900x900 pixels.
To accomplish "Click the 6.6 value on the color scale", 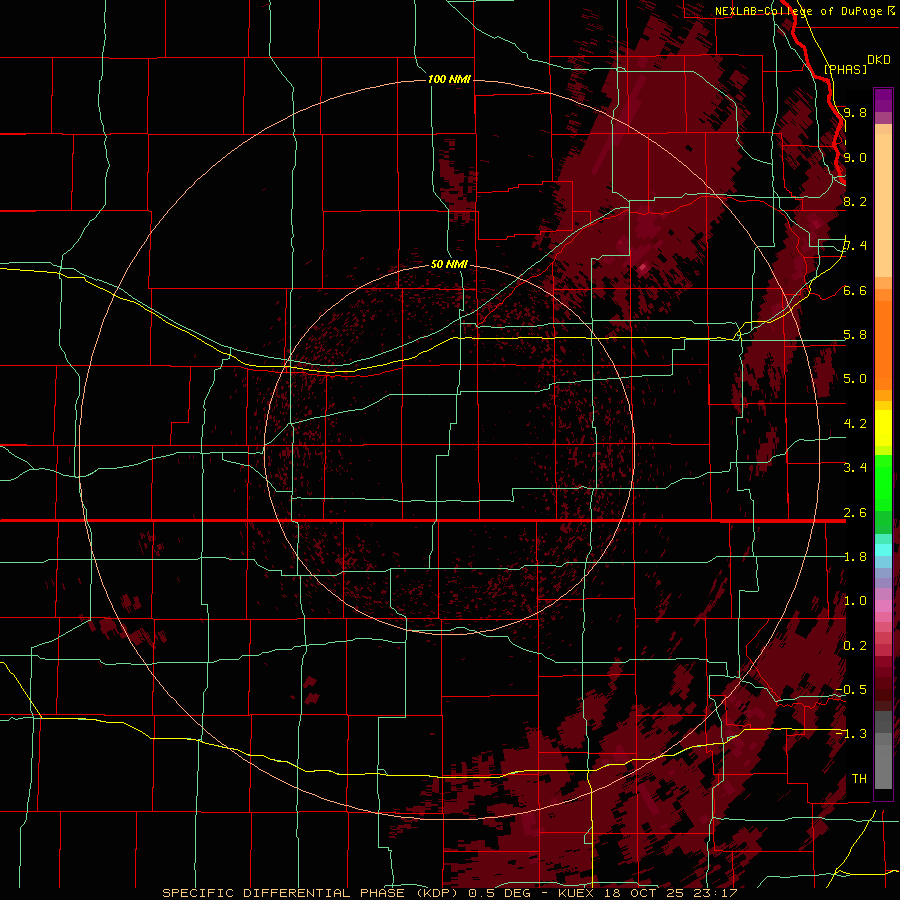I will (855, 290).
